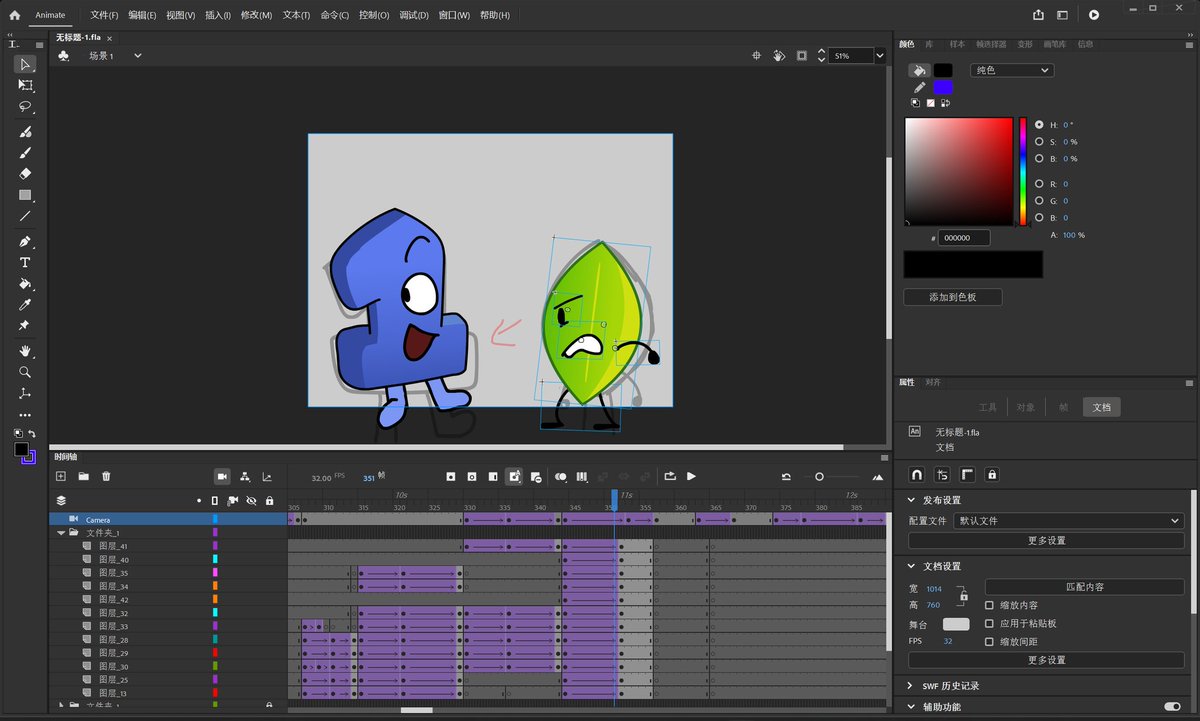The height and width of the screenshot is (721, 1200).
Task: Select the H hue radio button
Action: click(1039, 125)
